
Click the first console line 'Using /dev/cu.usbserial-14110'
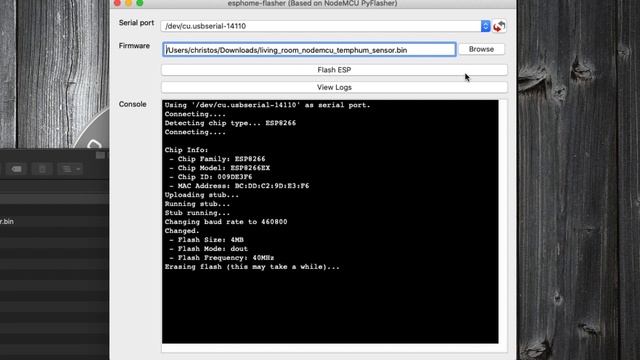(267, 105)
